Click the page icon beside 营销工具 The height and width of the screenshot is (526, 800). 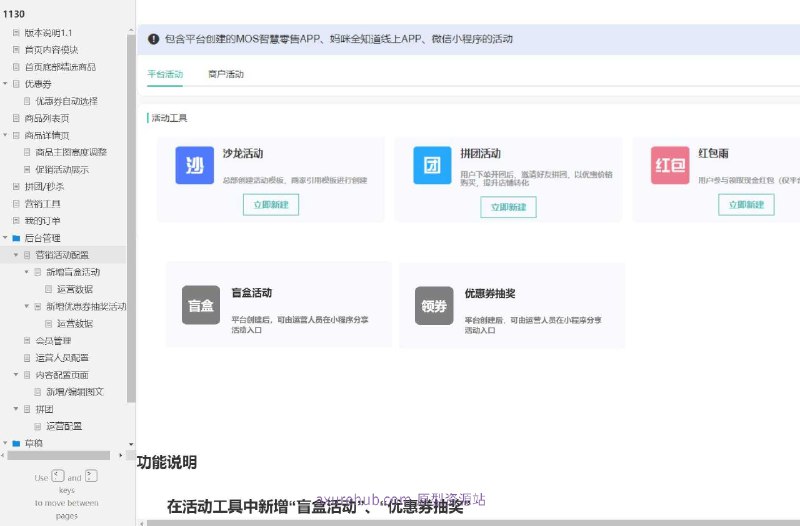tap(16, 204)
